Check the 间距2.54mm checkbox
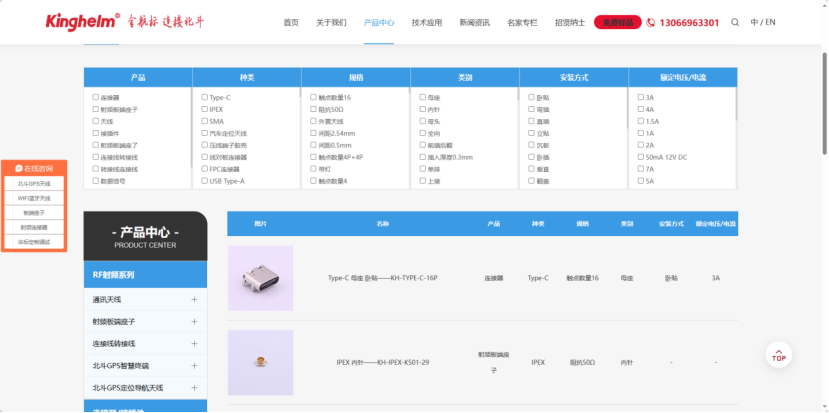The width and height of the screenshot is (829, 413). 314,133
